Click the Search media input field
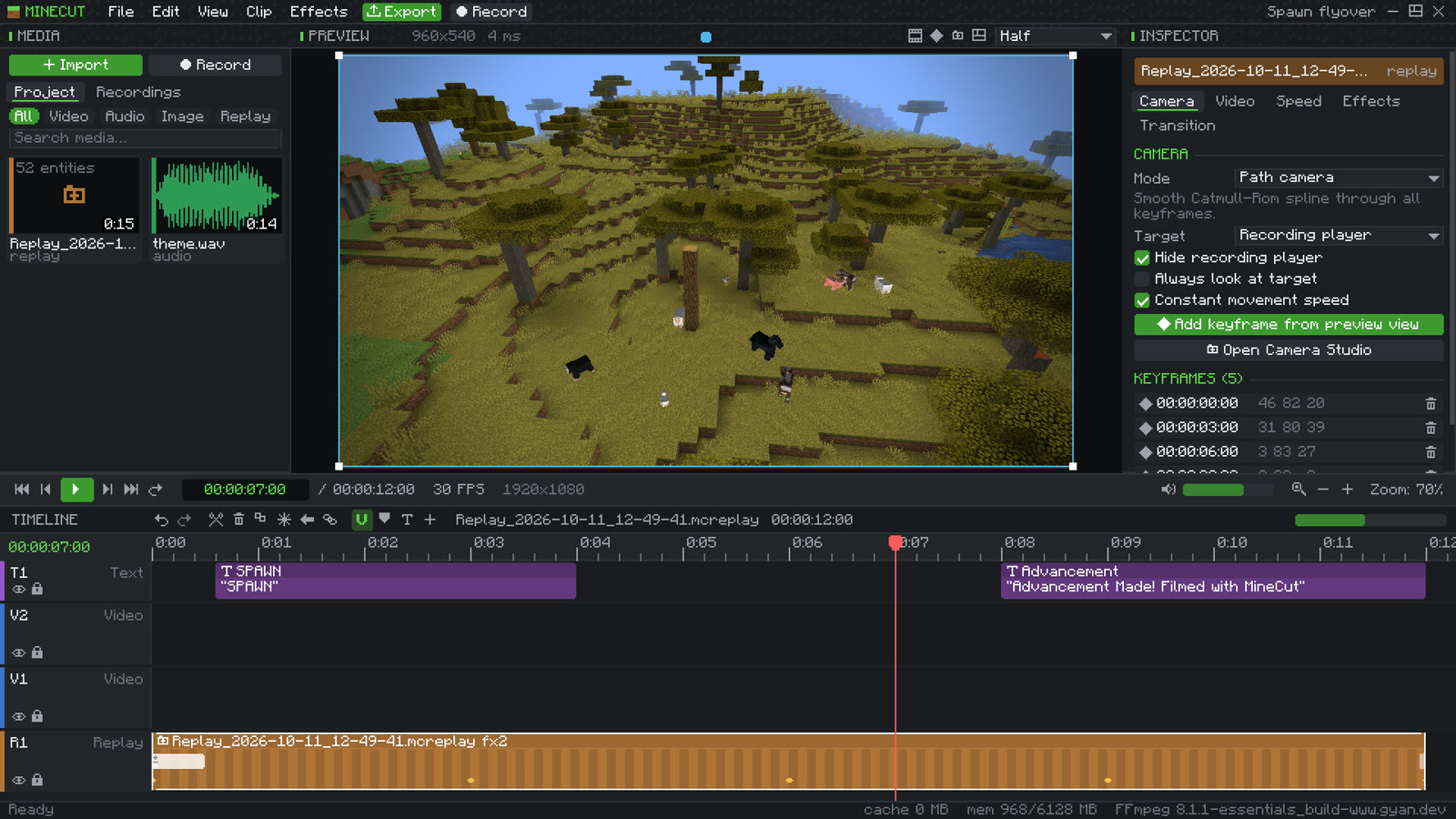 pyautogui.click(x=146, y=137)
